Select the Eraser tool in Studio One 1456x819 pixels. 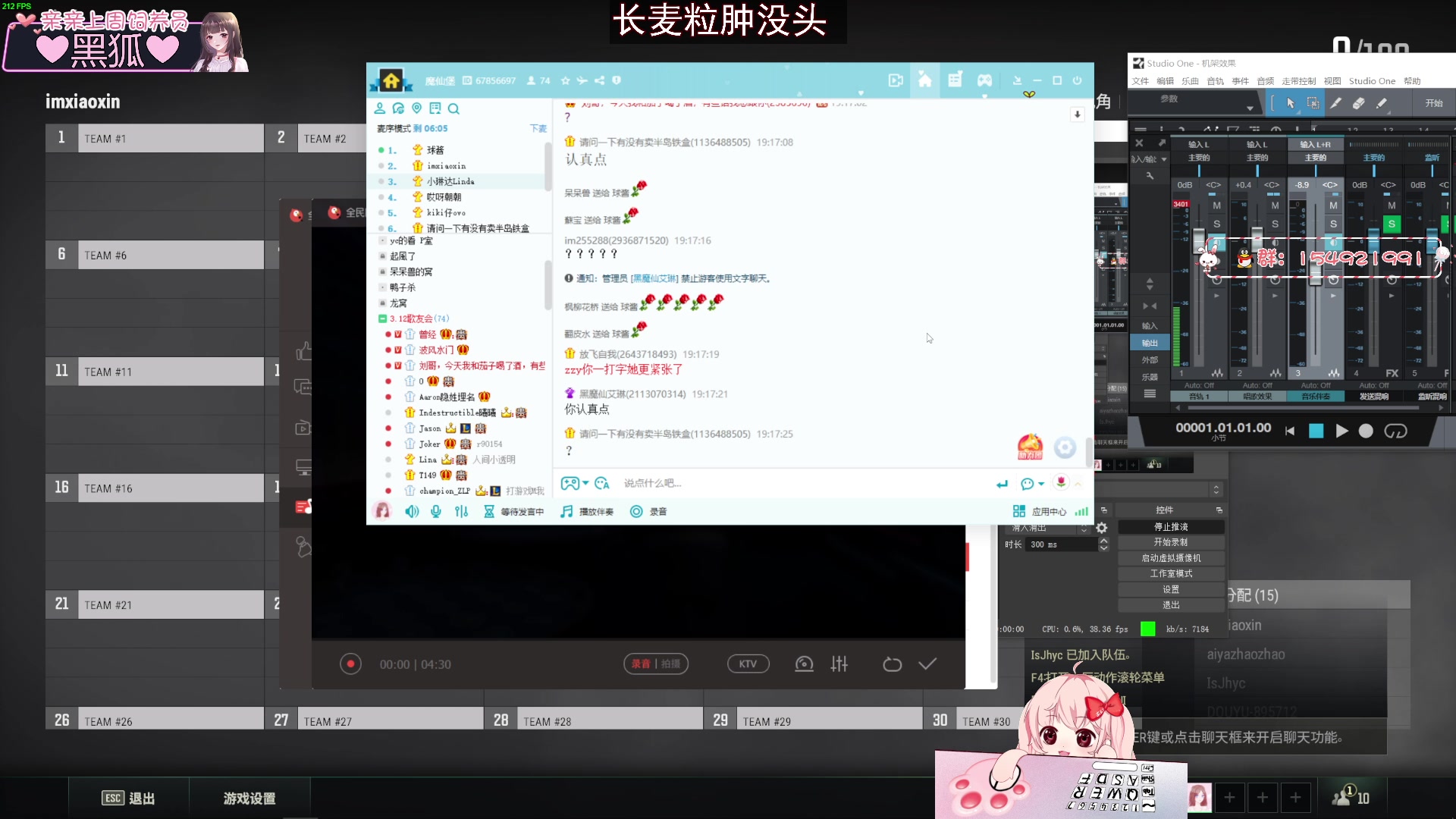pyautogui.click(x=1359, y=103)
